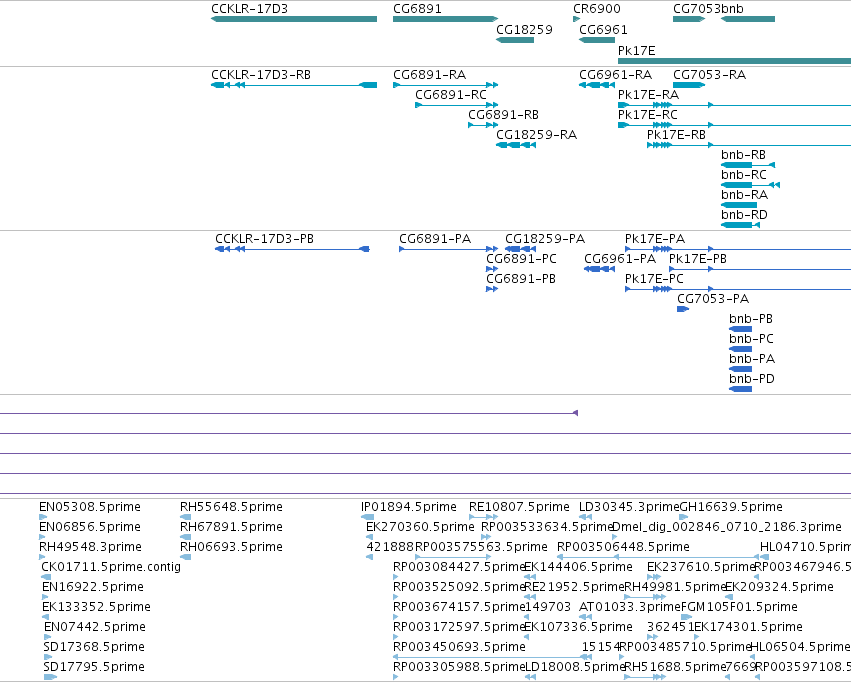Select EST RH67891.5prime
This screenshot has width=851, height=682.
(186, 537)
